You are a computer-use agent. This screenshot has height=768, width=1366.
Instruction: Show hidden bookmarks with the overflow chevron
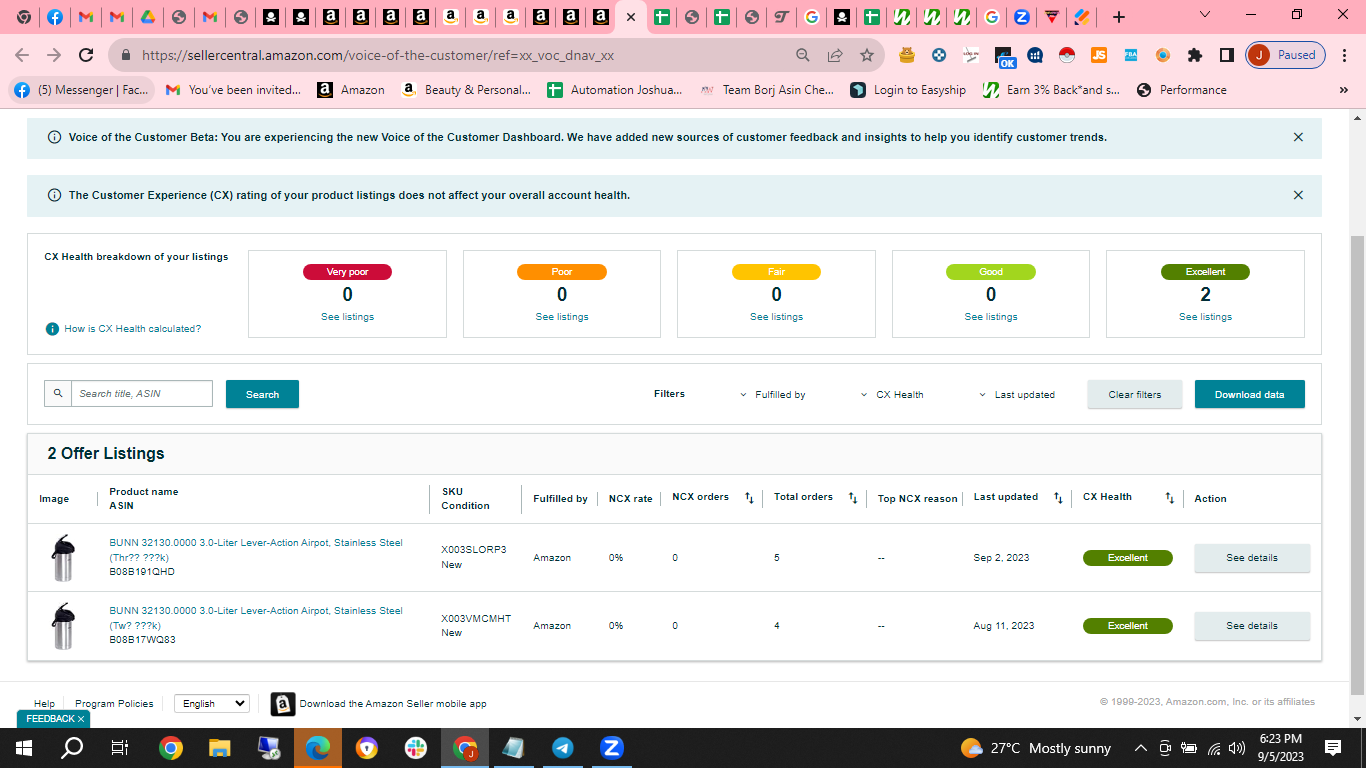[1343, 90]
